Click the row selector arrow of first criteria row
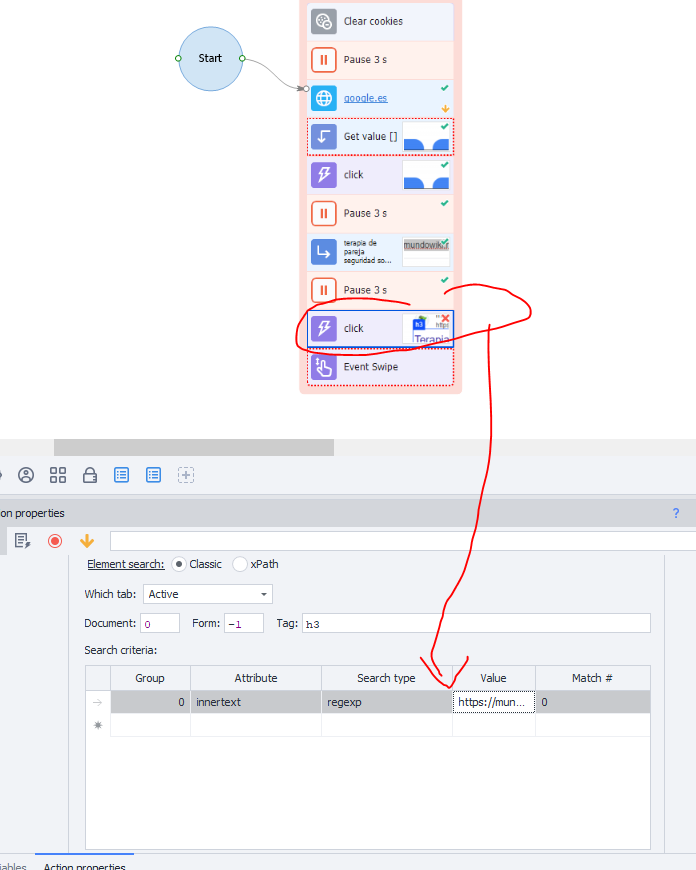 [x=98, y=702]
